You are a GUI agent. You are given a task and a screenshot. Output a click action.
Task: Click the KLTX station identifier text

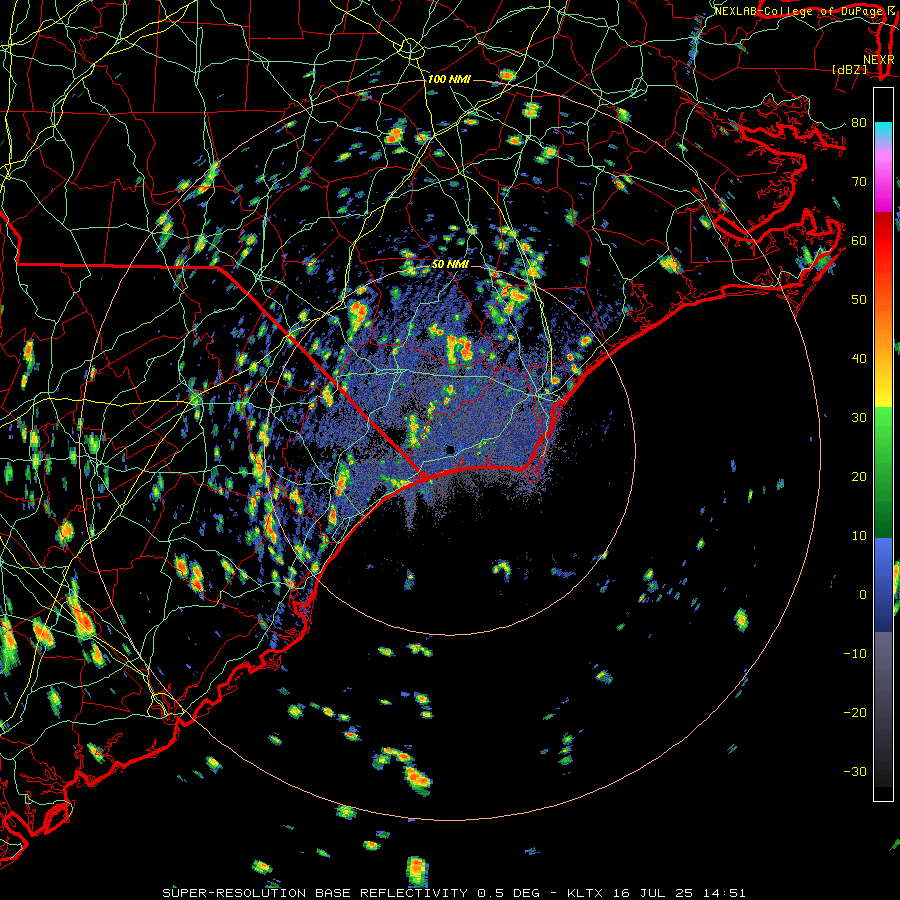tap(585, 893)
